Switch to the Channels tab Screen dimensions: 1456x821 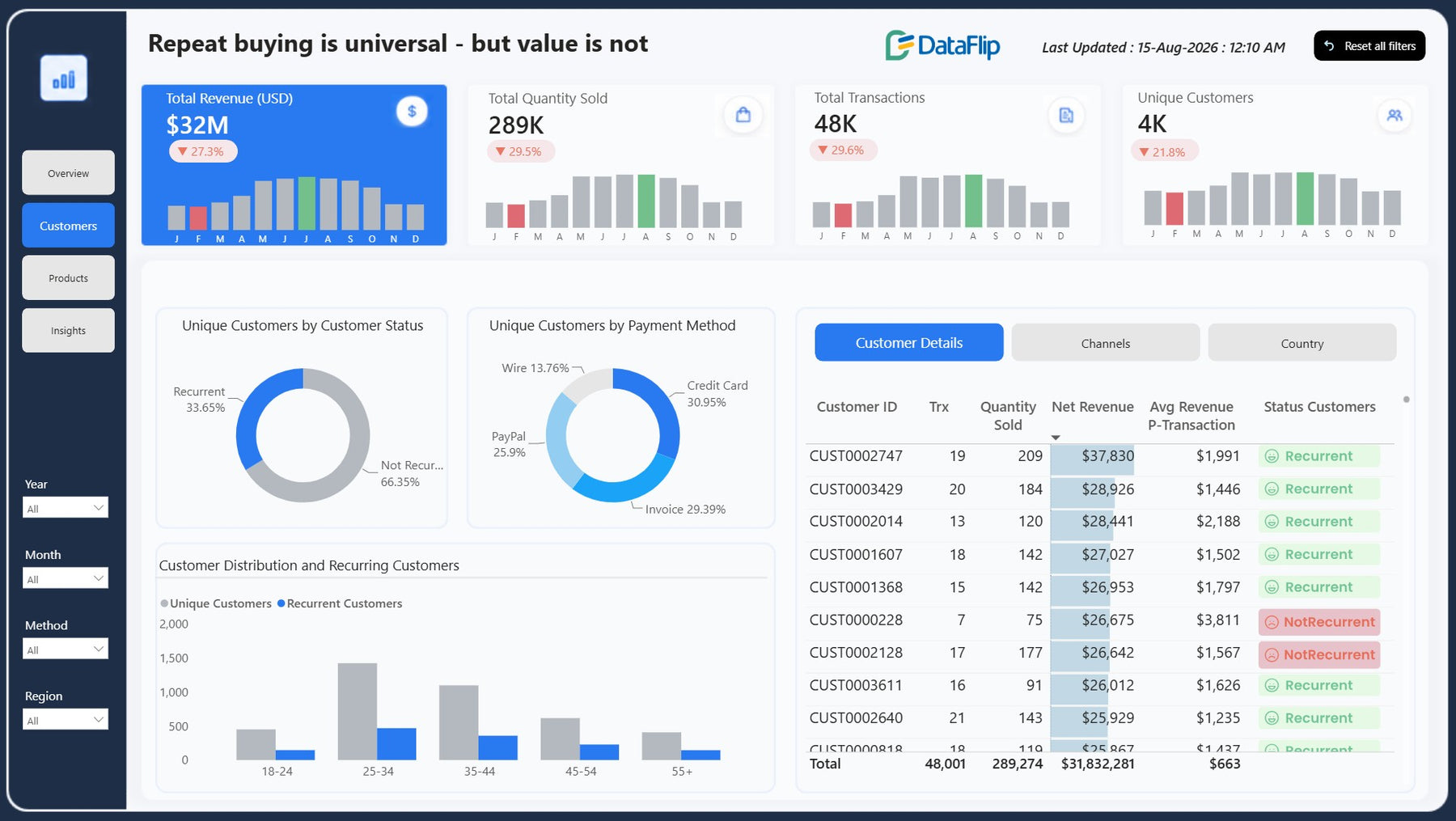(1106, 343)
